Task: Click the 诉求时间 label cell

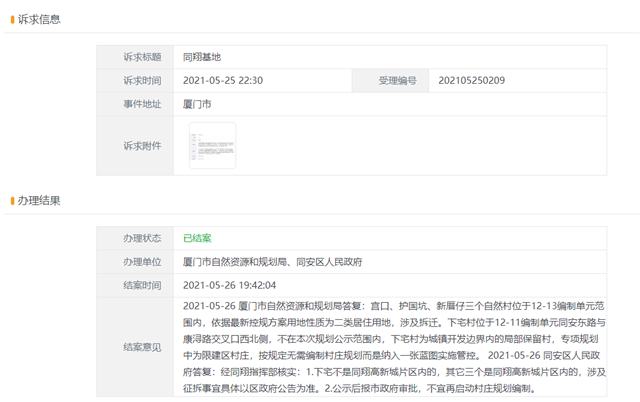Action: point(135,80)
